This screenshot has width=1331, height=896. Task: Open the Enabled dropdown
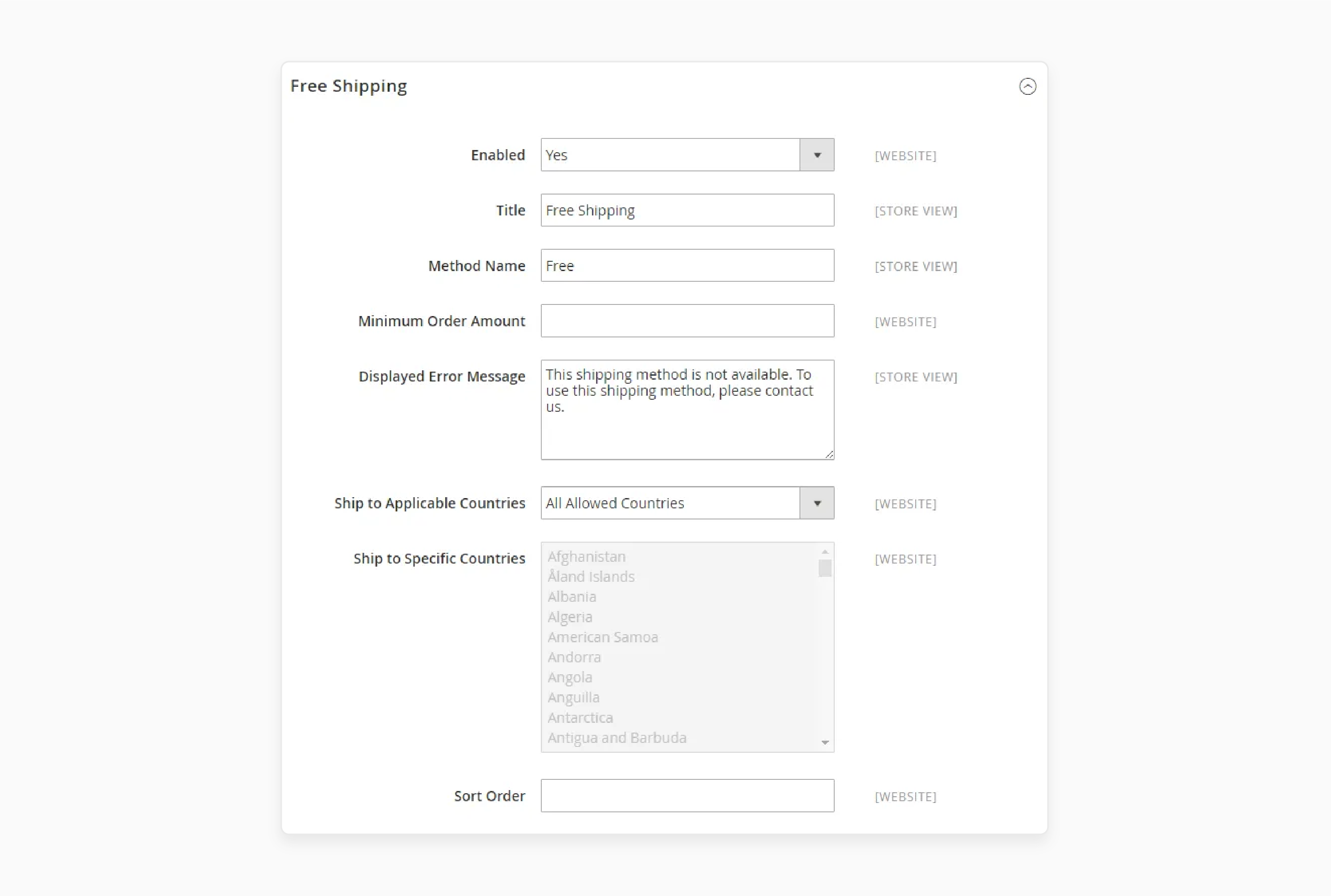click(687, 155)
